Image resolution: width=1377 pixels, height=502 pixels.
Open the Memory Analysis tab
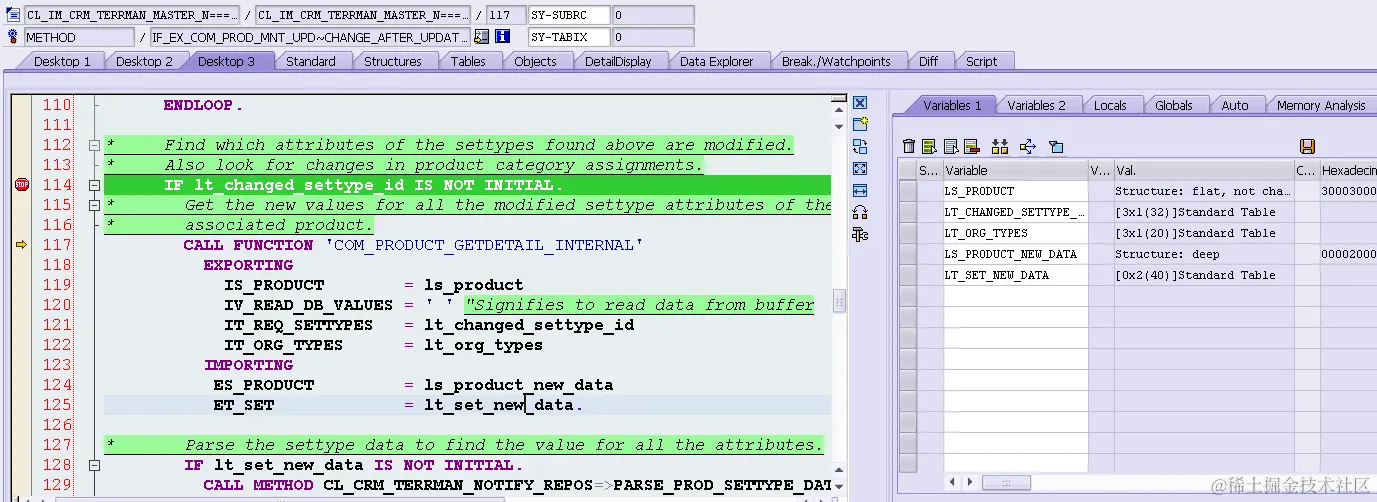click(x=1321, y=105)
